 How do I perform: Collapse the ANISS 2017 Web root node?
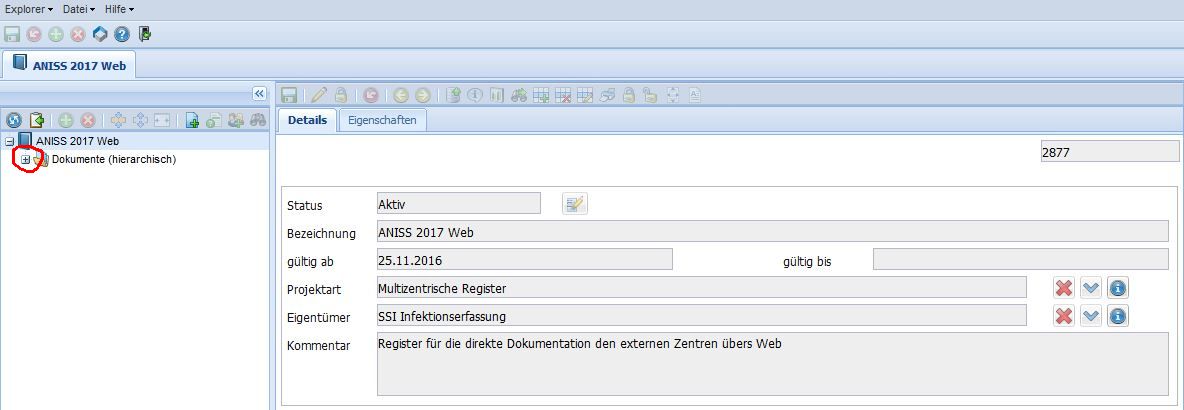pos(10,142)
